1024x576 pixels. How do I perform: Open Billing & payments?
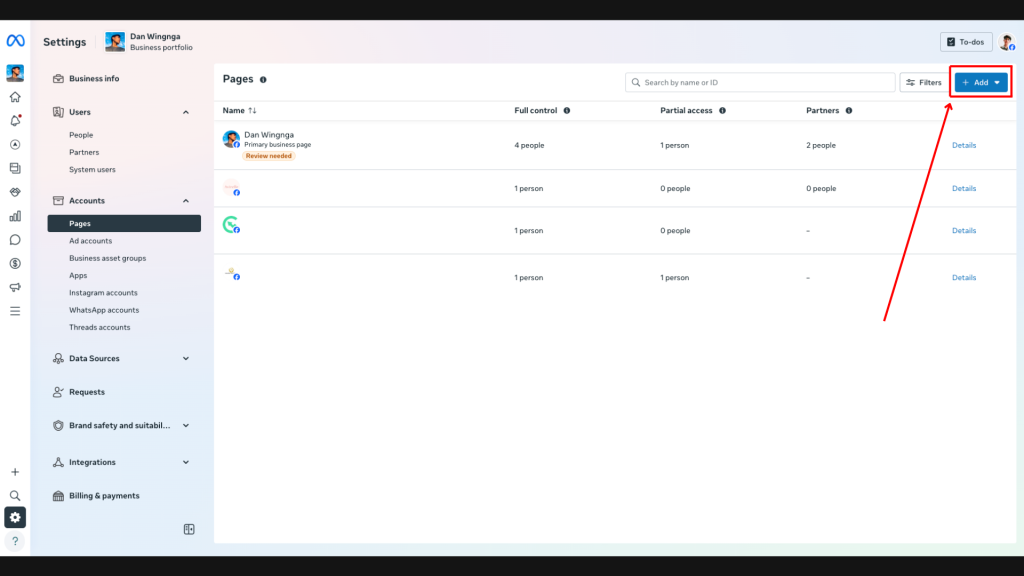pyautogui.click(x=104, y=496)
